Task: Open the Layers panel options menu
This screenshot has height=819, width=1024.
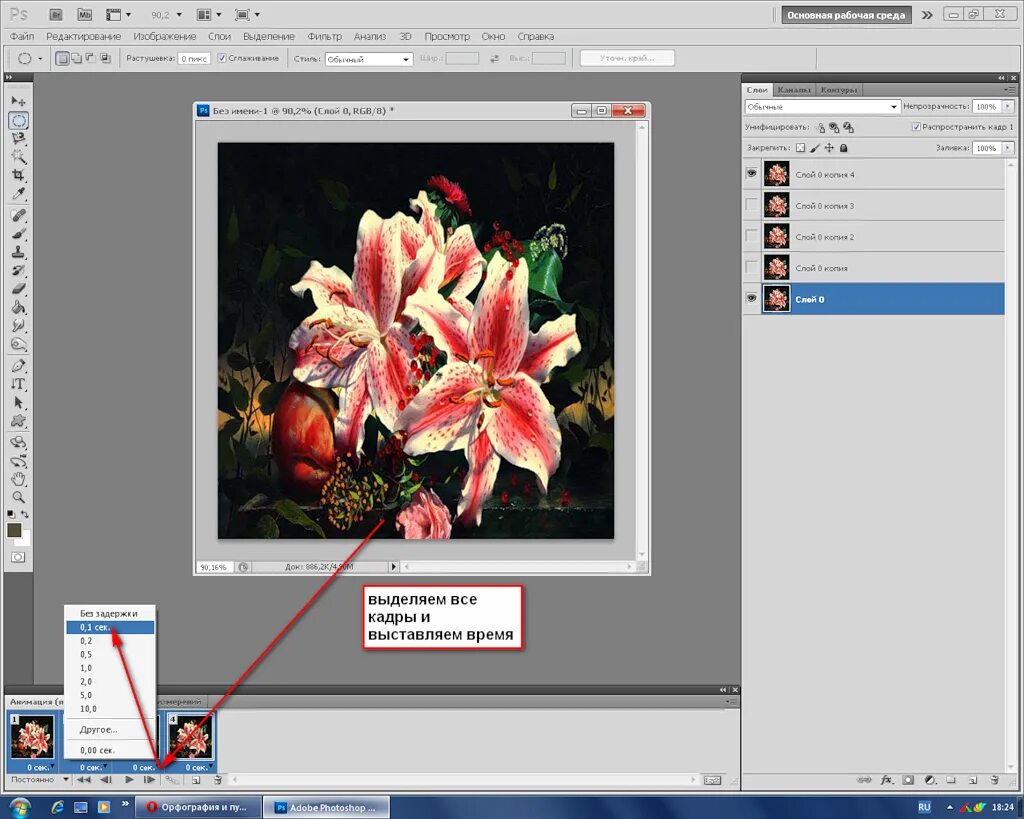Action: 1012,89
